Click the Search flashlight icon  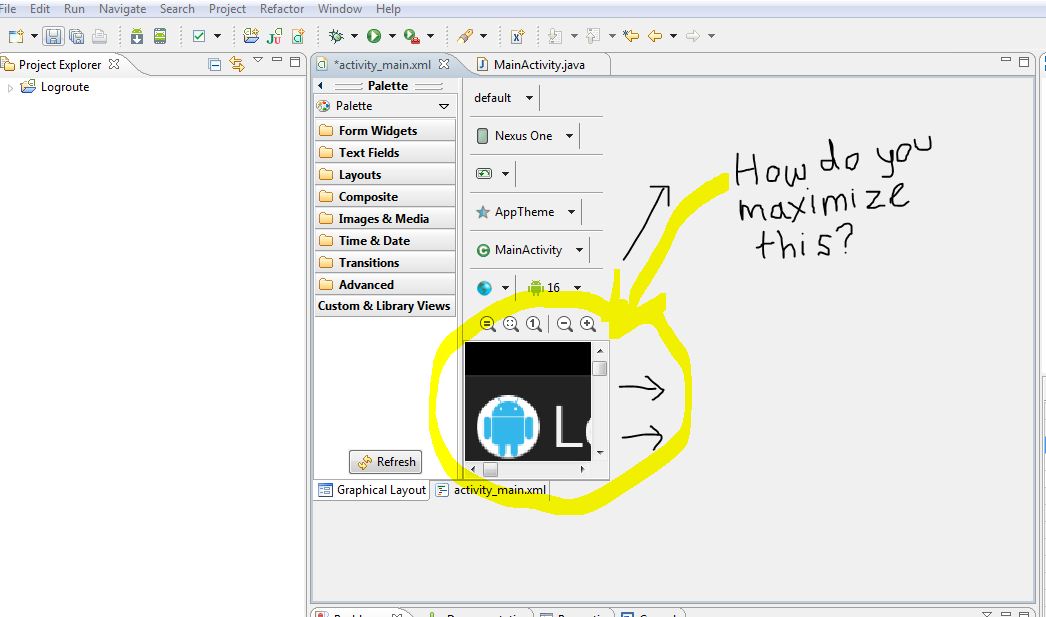tap(465, 36)
